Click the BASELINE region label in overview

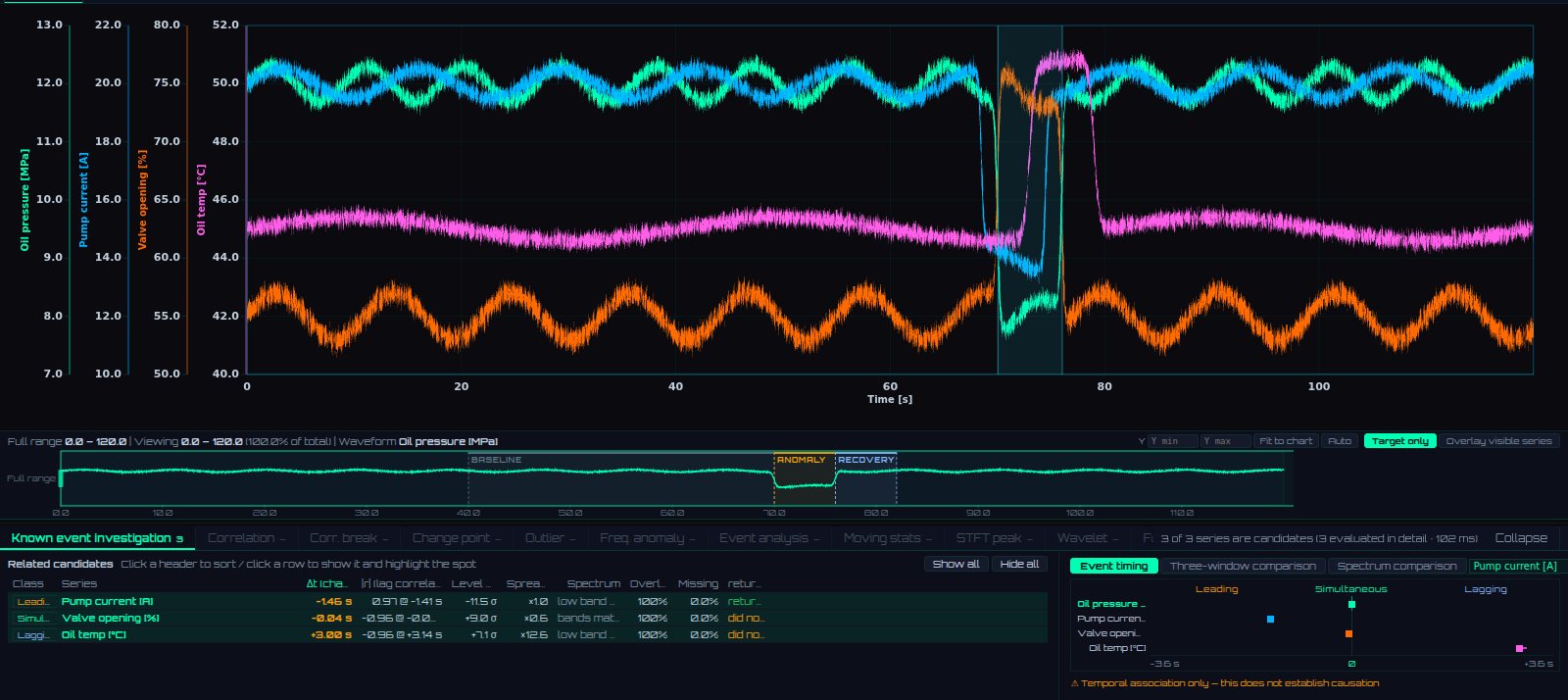click(x=496, y=460)
